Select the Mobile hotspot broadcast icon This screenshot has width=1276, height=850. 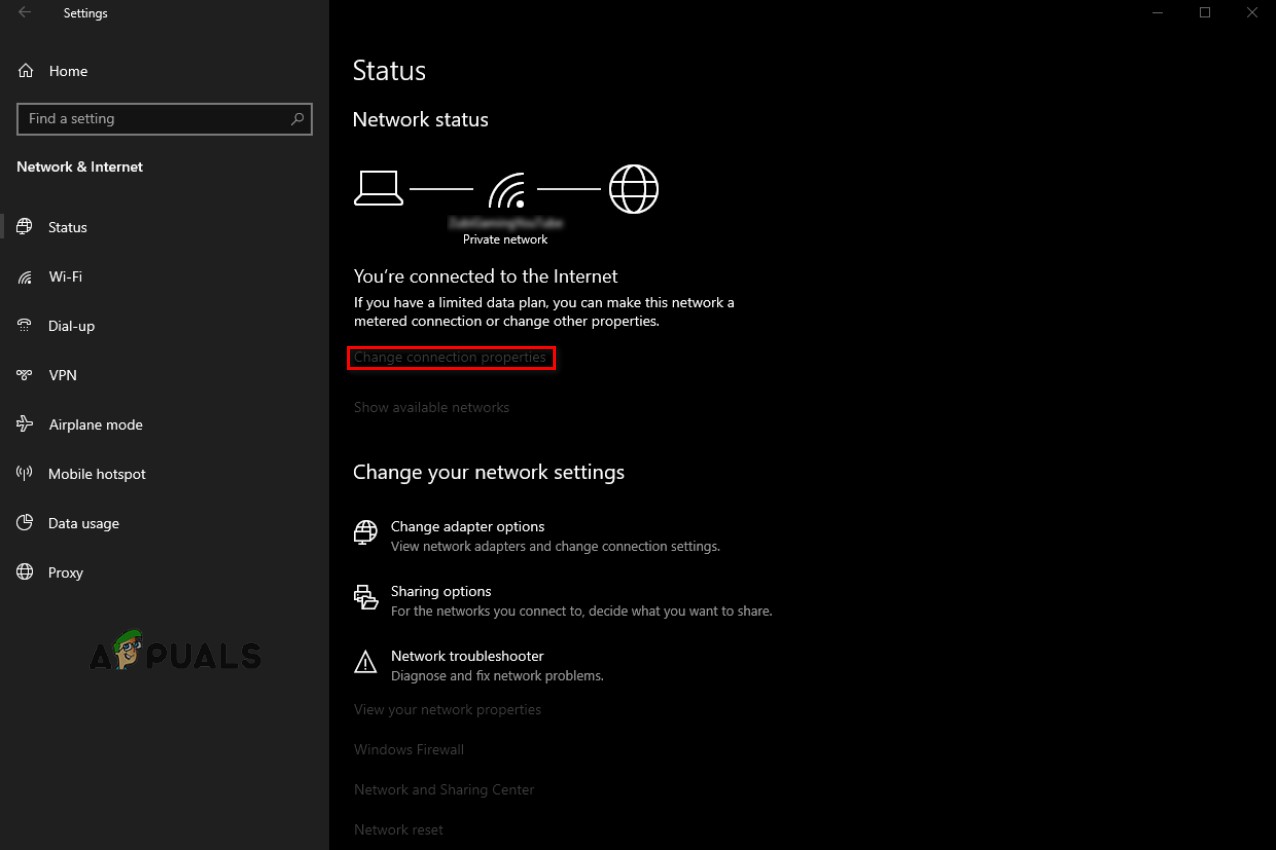[24, 473]
